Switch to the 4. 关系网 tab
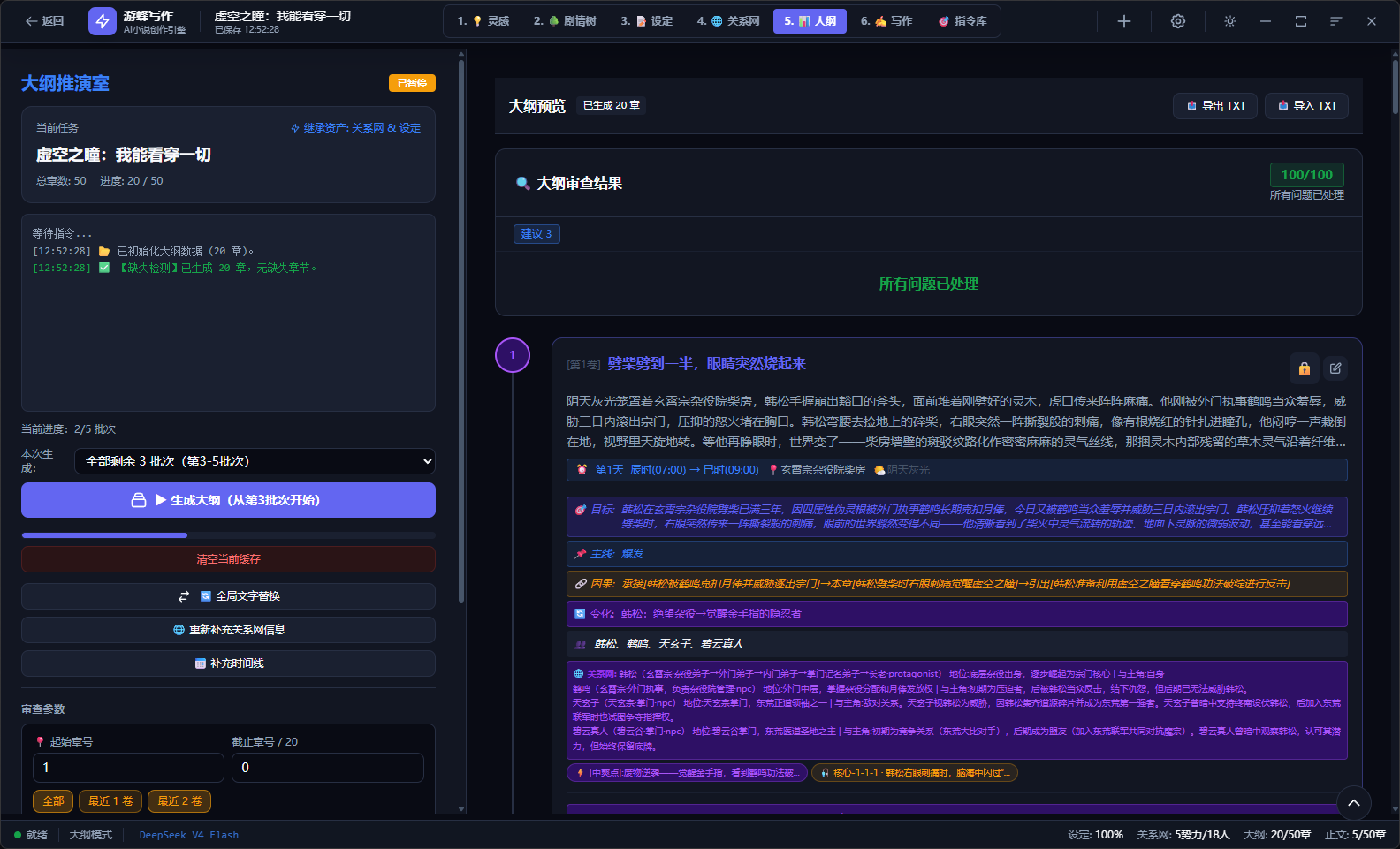 (728, 21)
